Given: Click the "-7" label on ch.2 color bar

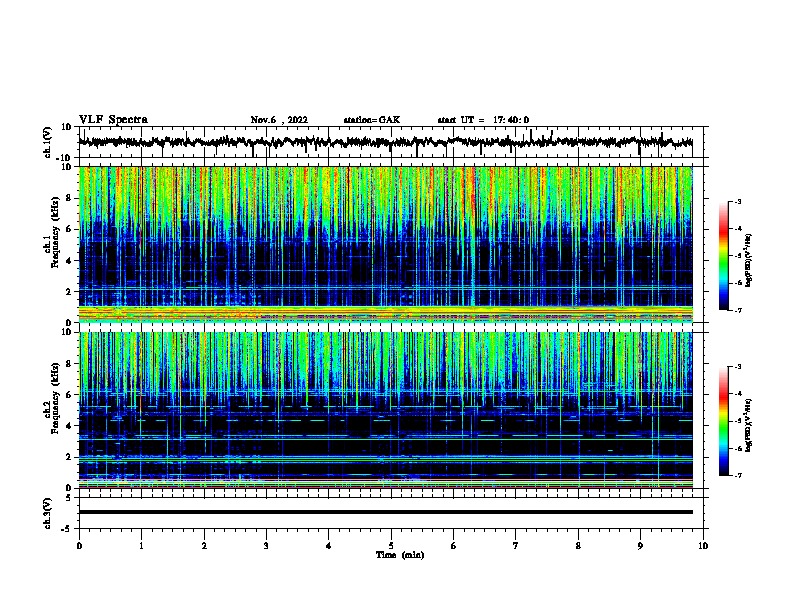Looking at the screenshot, I should pos(737,475).
